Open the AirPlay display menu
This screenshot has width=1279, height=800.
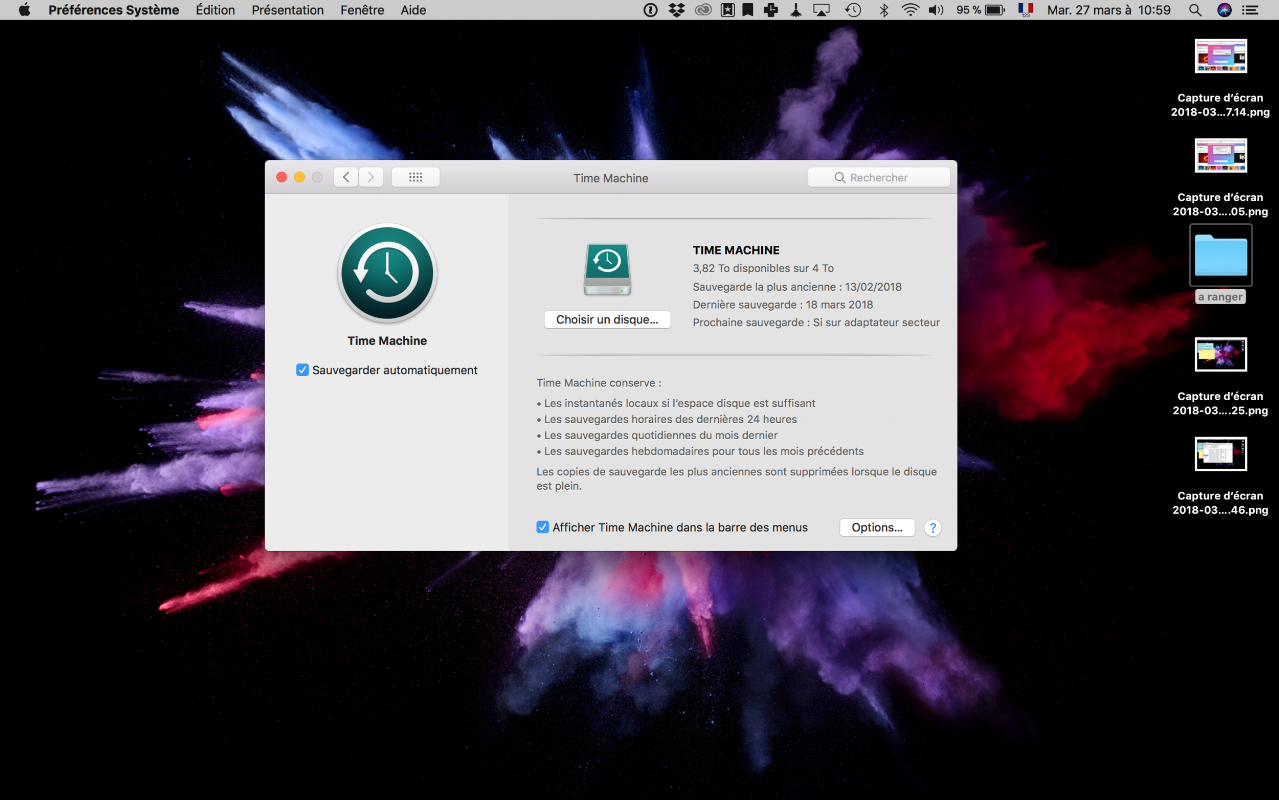822,10
